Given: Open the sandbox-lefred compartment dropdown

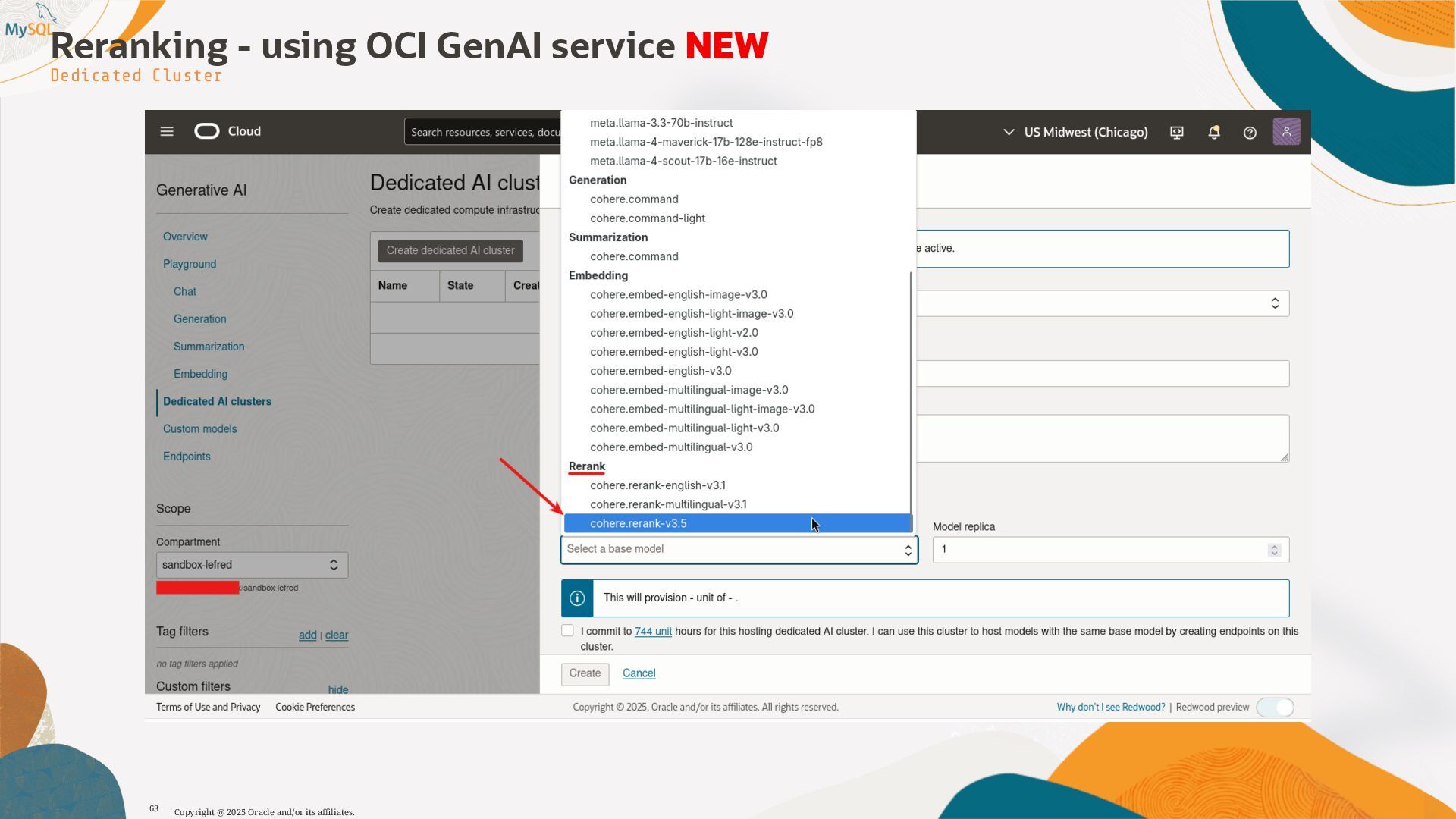Looking at the screenshot, I should tap(252, 565).
